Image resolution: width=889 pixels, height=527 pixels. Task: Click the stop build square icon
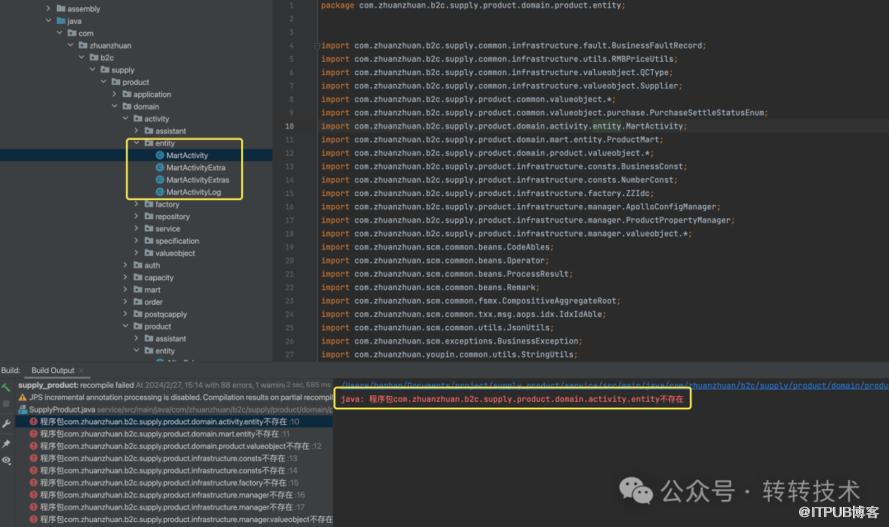pyautogui.click(x=6, y=404)
